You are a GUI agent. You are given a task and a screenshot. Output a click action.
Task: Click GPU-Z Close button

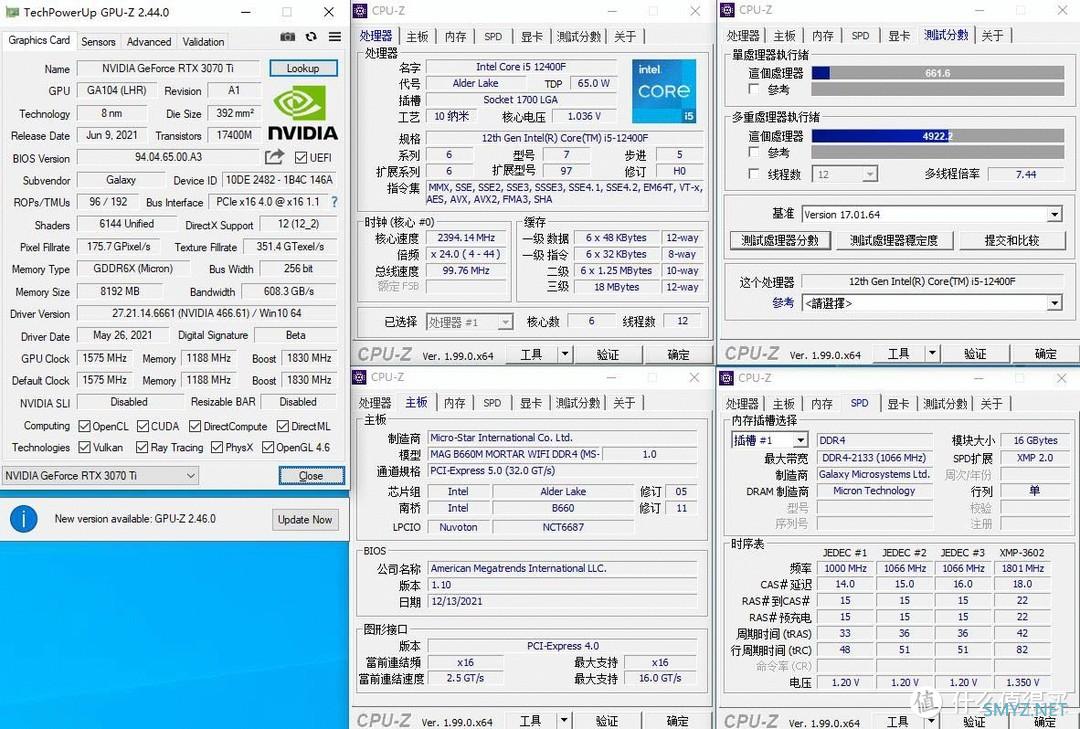[311, 475]
